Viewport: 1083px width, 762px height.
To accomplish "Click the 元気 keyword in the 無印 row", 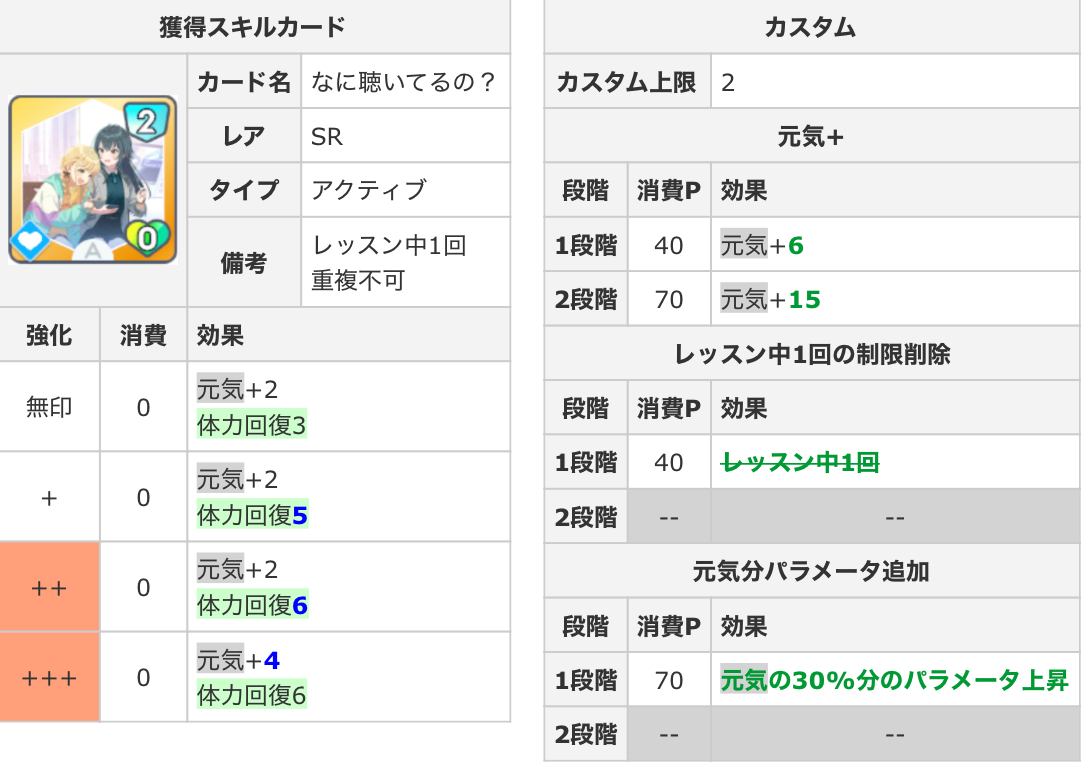I will [x=220, y=390].
